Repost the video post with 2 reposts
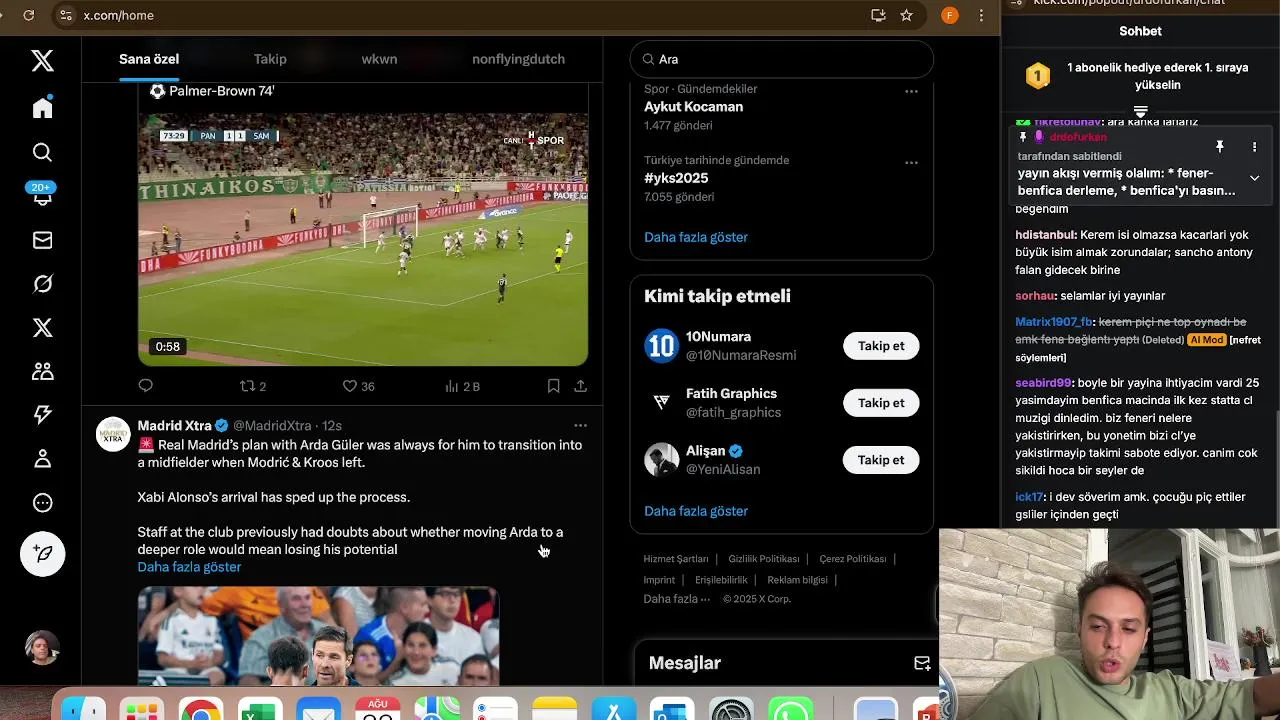Screen dimensions: 1280x720 [253, 386]
